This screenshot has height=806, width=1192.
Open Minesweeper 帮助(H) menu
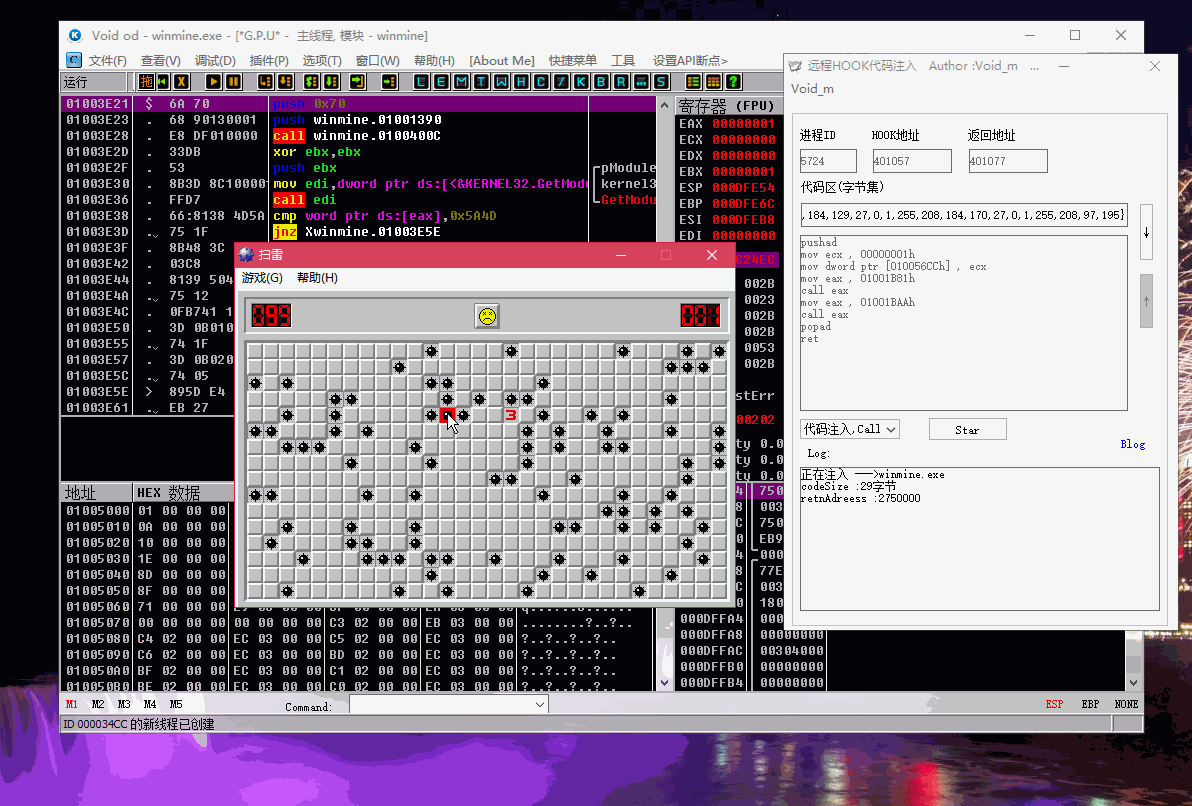coord(317,278)
